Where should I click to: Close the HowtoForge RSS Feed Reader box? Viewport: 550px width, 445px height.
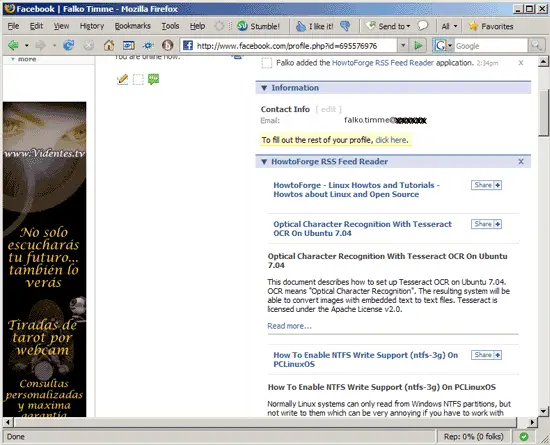pos(521,161)
